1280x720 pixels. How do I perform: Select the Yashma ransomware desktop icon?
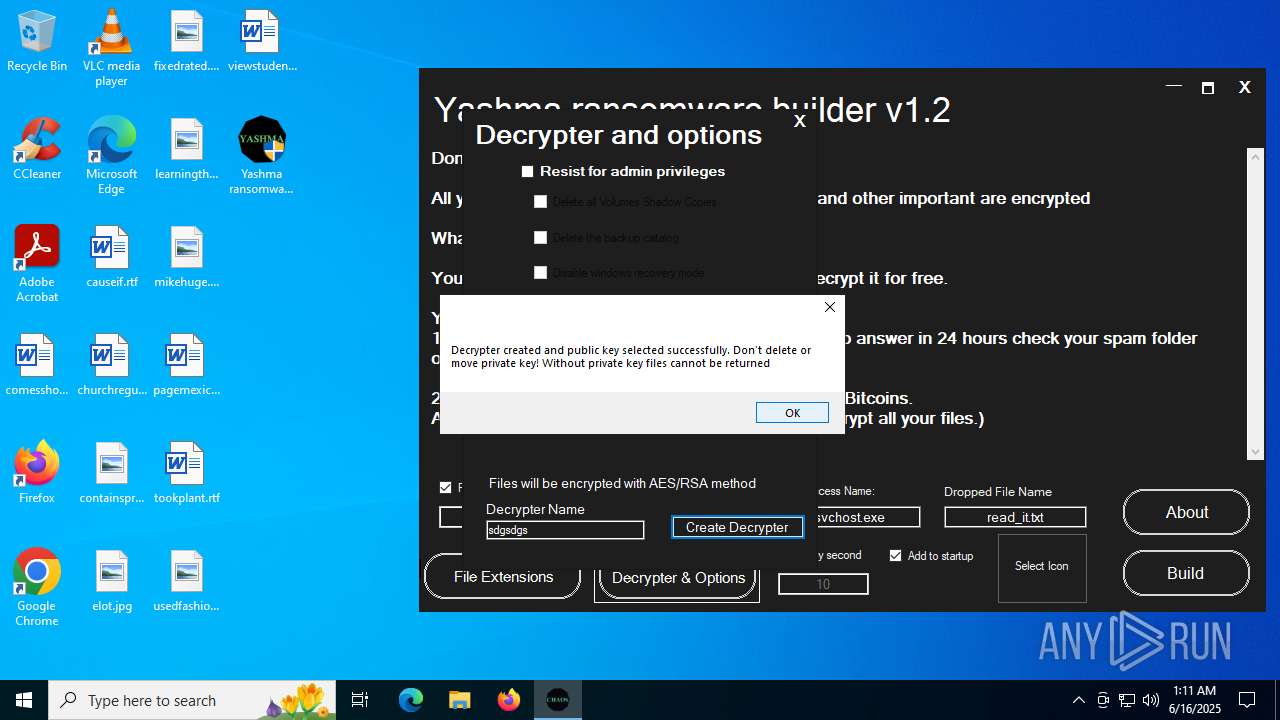click(x=262, y=156)
